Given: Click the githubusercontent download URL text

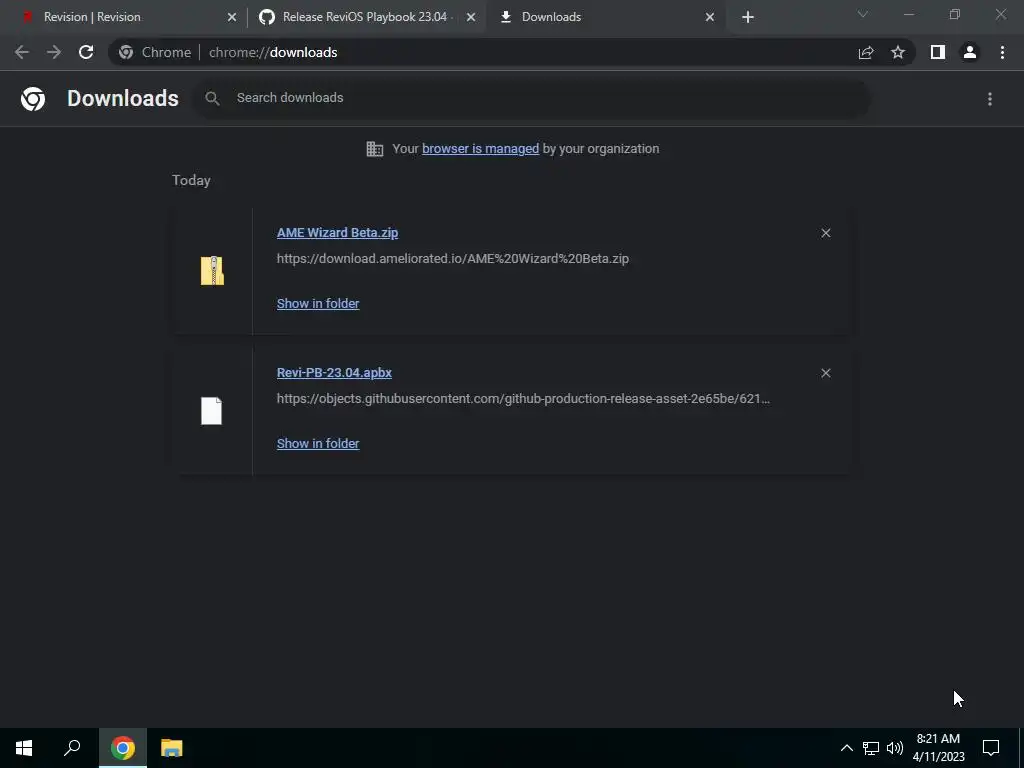Looking at the screenshot, I should click(523, 398).
